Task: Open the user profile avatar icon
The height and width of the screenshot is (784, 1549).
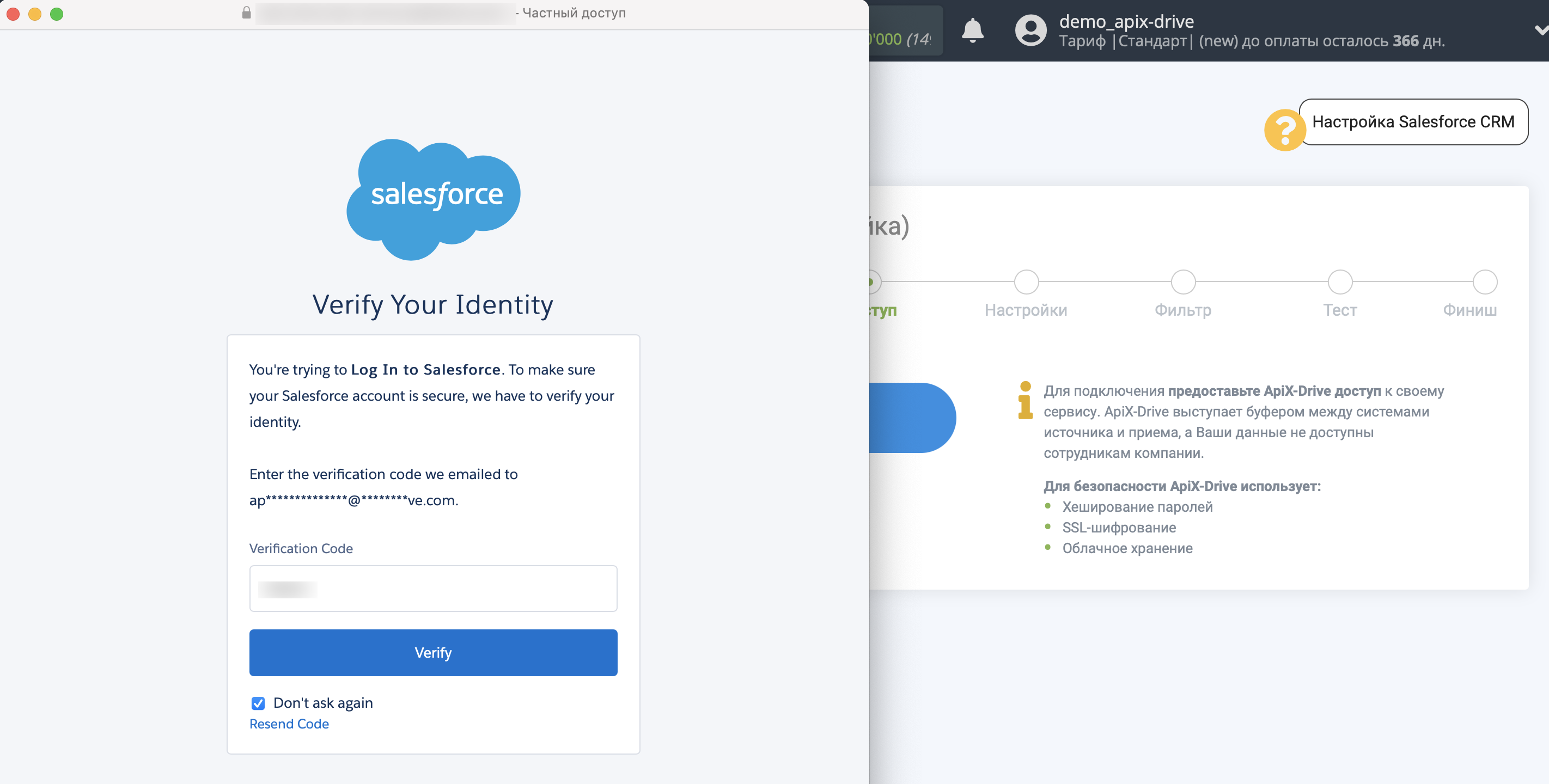Action: tap(1030, 30)
